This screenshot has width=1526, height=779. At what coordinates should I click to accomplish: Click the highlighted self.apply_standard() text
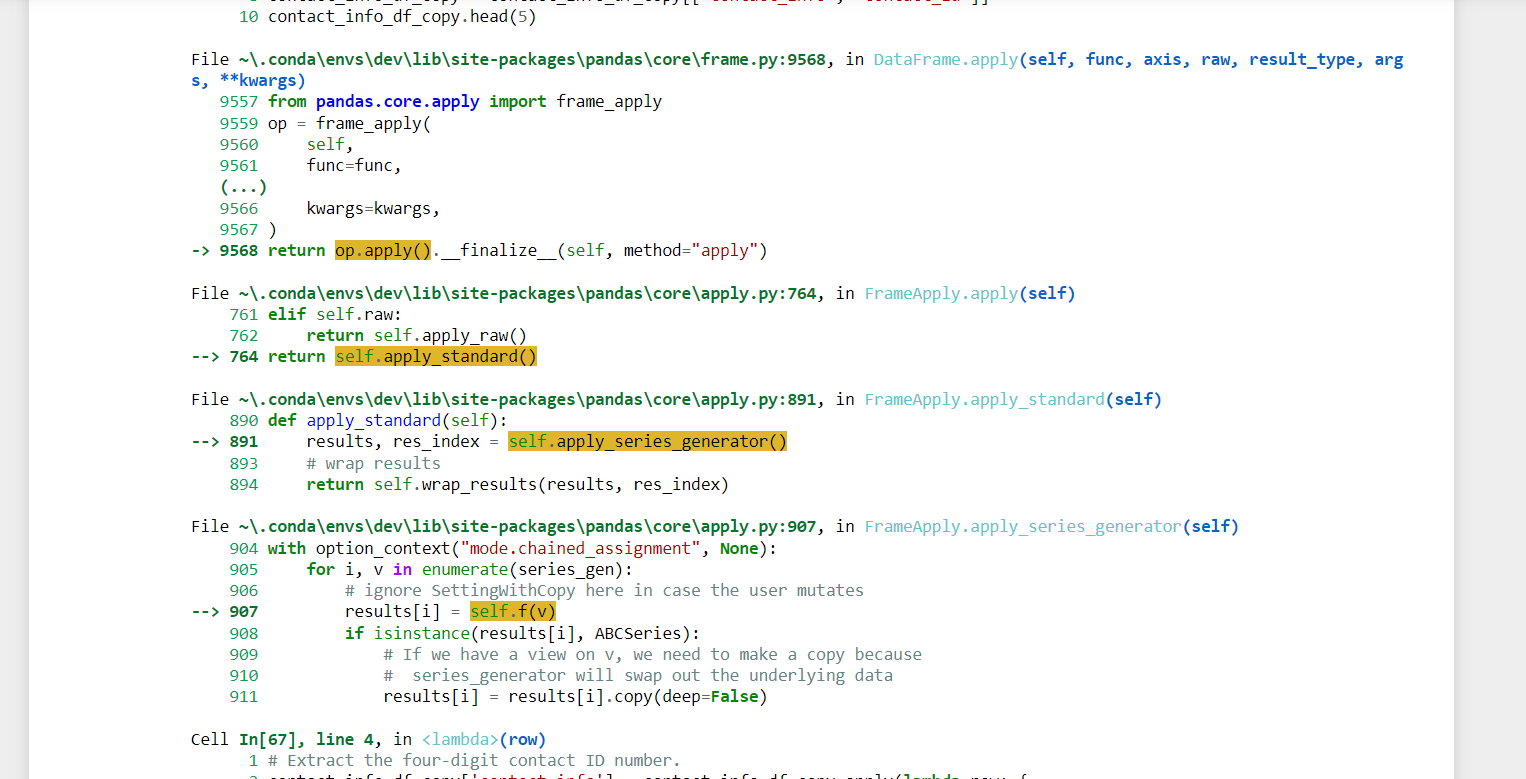435,356
